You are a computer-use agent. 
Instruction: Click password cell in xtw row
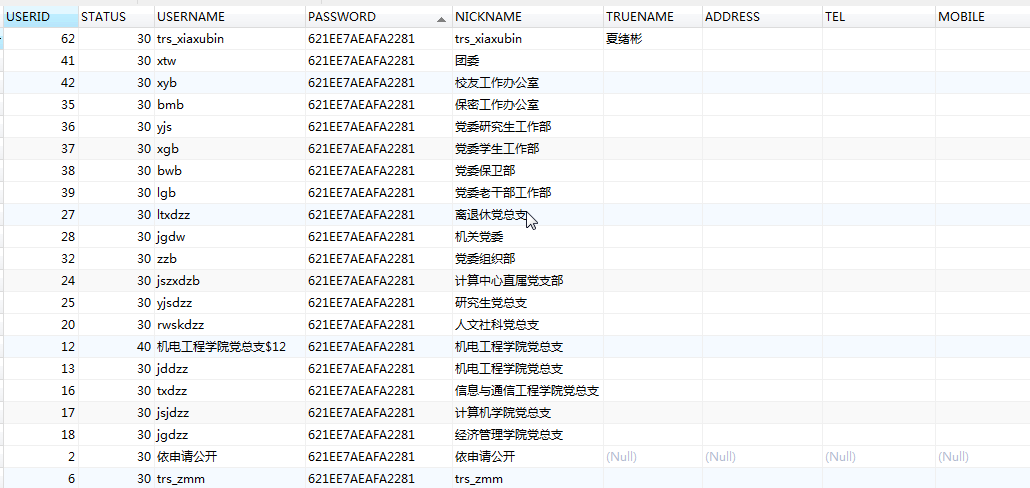click(379, 61)
